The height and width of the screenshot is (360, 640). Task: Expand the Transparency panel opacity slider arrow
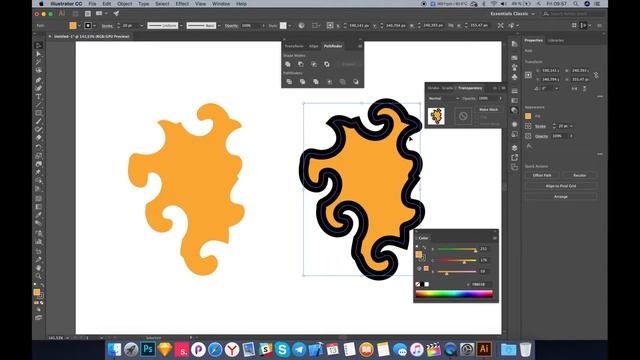(x=500, y=98)
